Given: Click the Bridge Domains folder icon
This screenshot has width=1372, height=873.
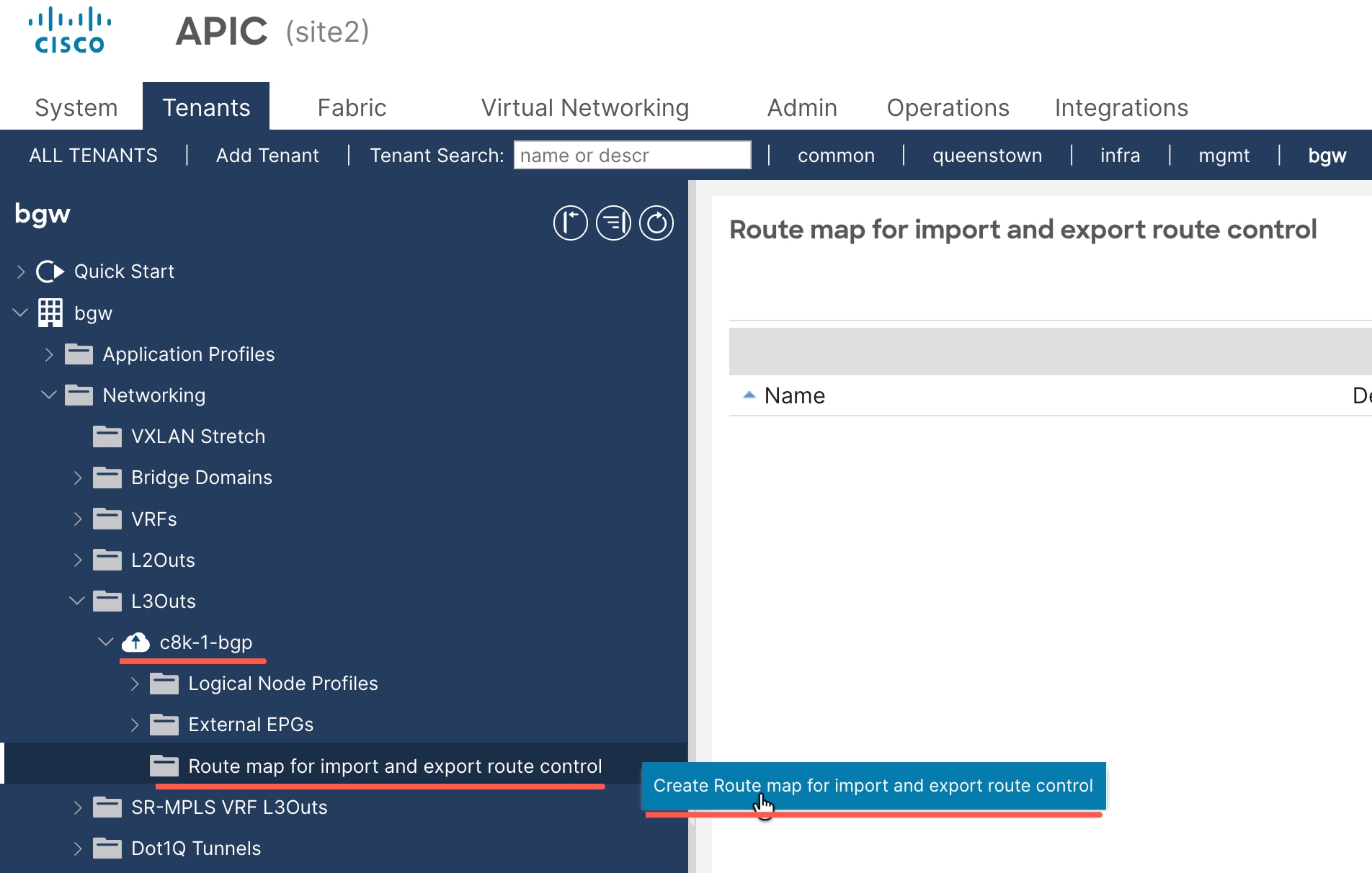Looking at the screenshot, I should [x=107, y=477].
